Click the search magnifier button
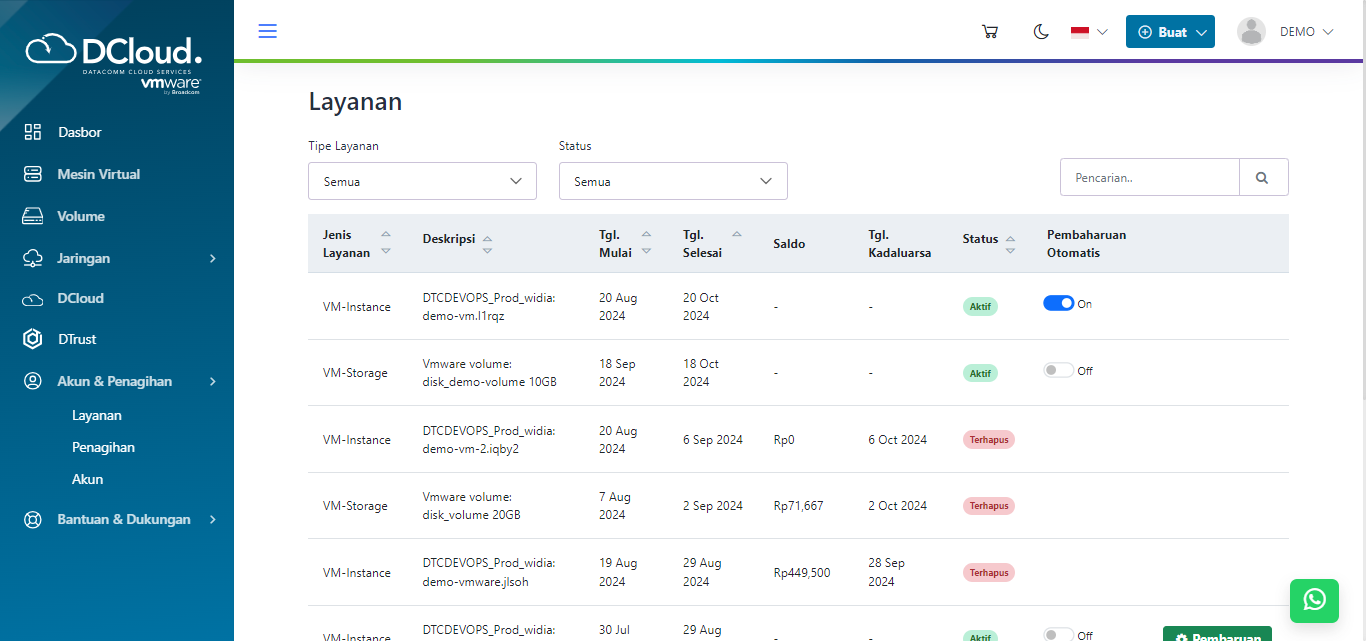The image size is (1366, 641). tap(1263, 176)
